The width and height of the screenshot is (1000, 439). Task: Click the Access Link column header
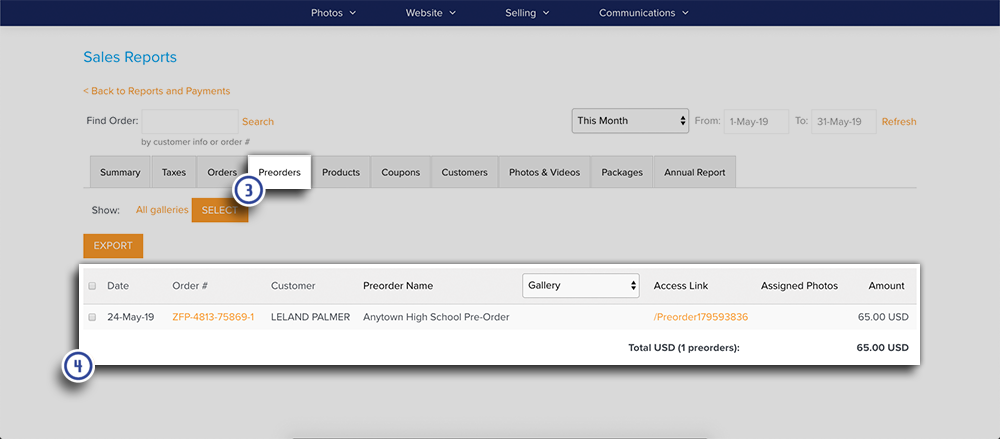point(681,286)
